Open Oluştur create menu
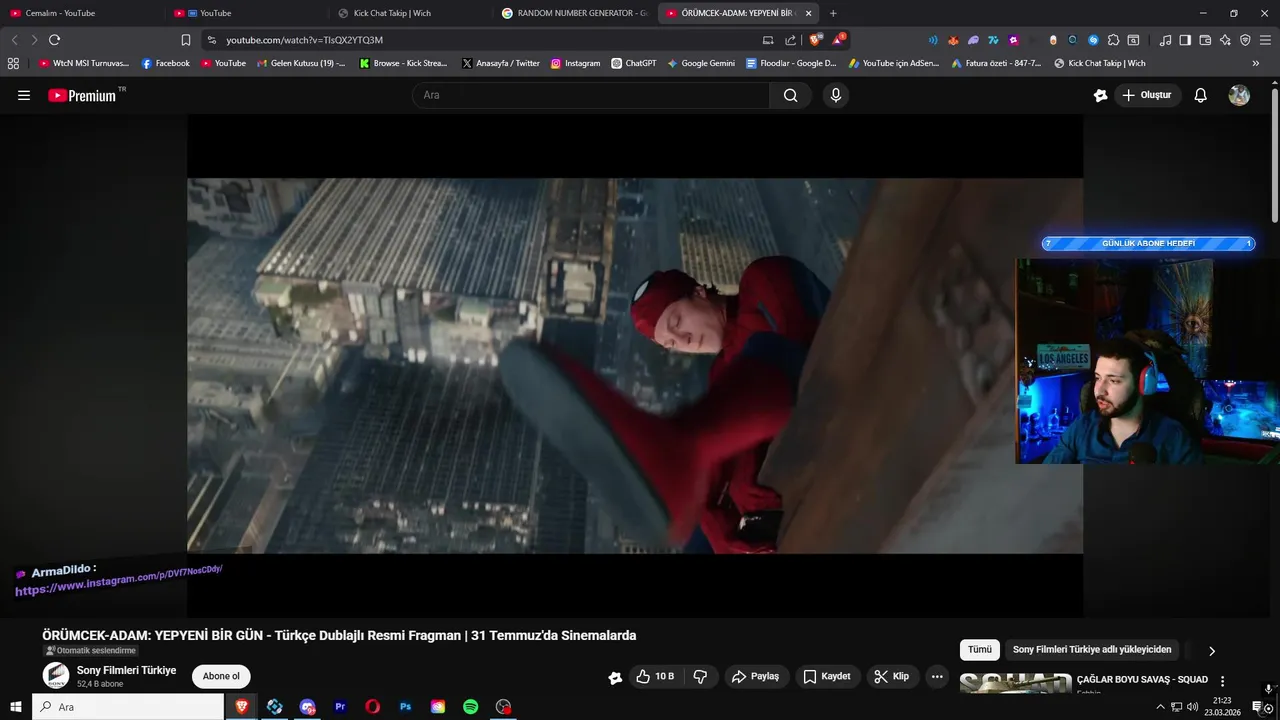The width and height of the screenshot is (1280, 720). pyautogui.click(x=1149, y=95)
